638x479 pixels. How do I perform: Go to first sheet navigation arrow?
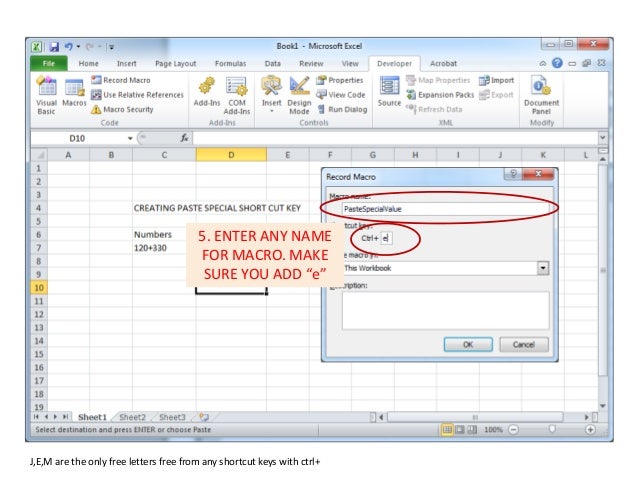[x=36, y=417]
